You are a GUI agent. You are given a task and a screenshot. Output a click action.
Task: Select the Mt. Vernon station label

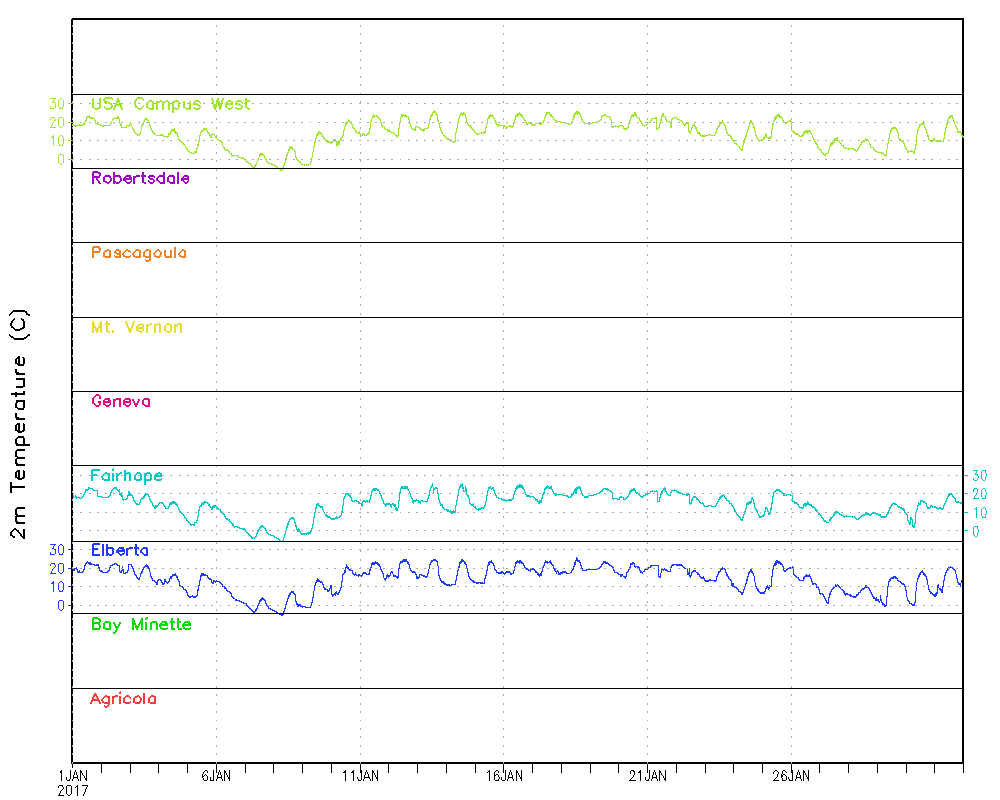point(136,328)
